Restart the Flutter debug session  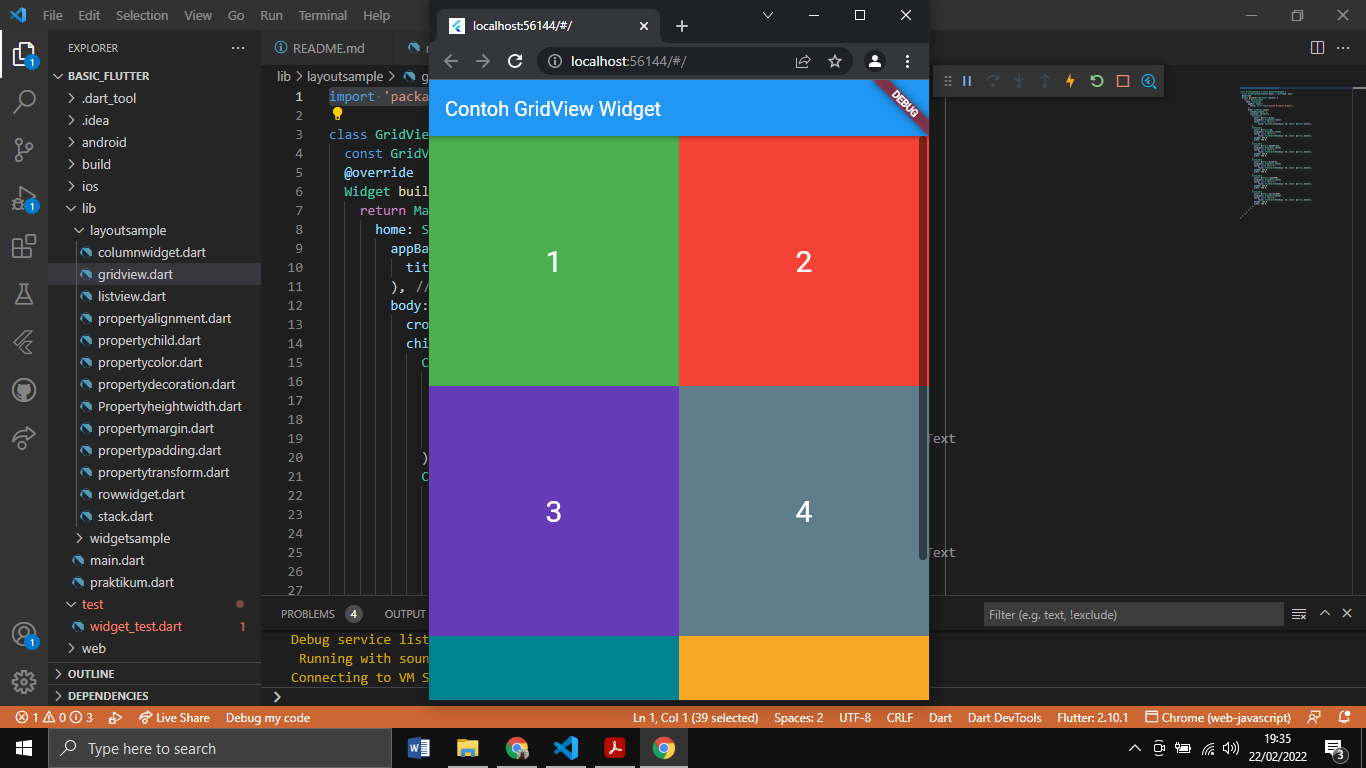[x=1096, y=81]
